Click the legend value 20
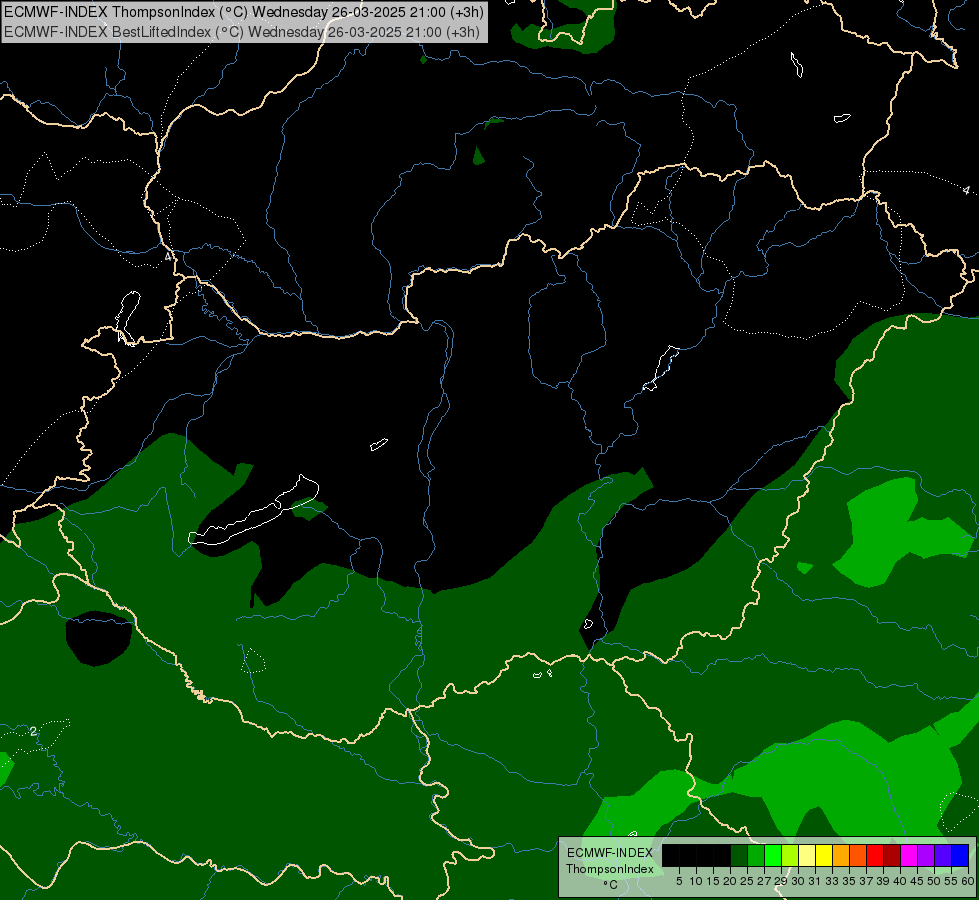The image size is (979, 900). pyautogui.click(x=730, y=881)
